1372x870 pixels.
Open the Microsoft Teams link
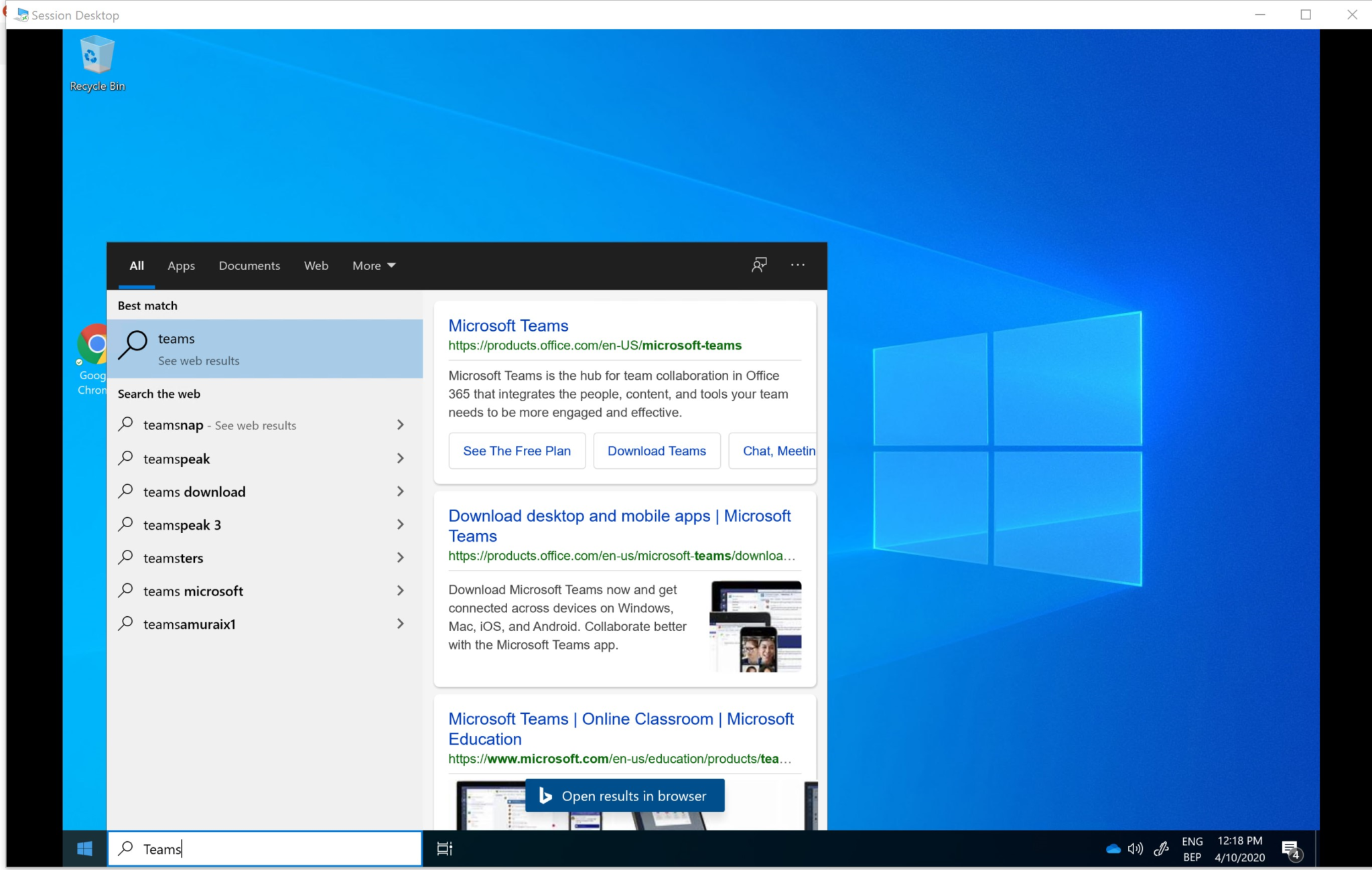click(x=507, y=325)
